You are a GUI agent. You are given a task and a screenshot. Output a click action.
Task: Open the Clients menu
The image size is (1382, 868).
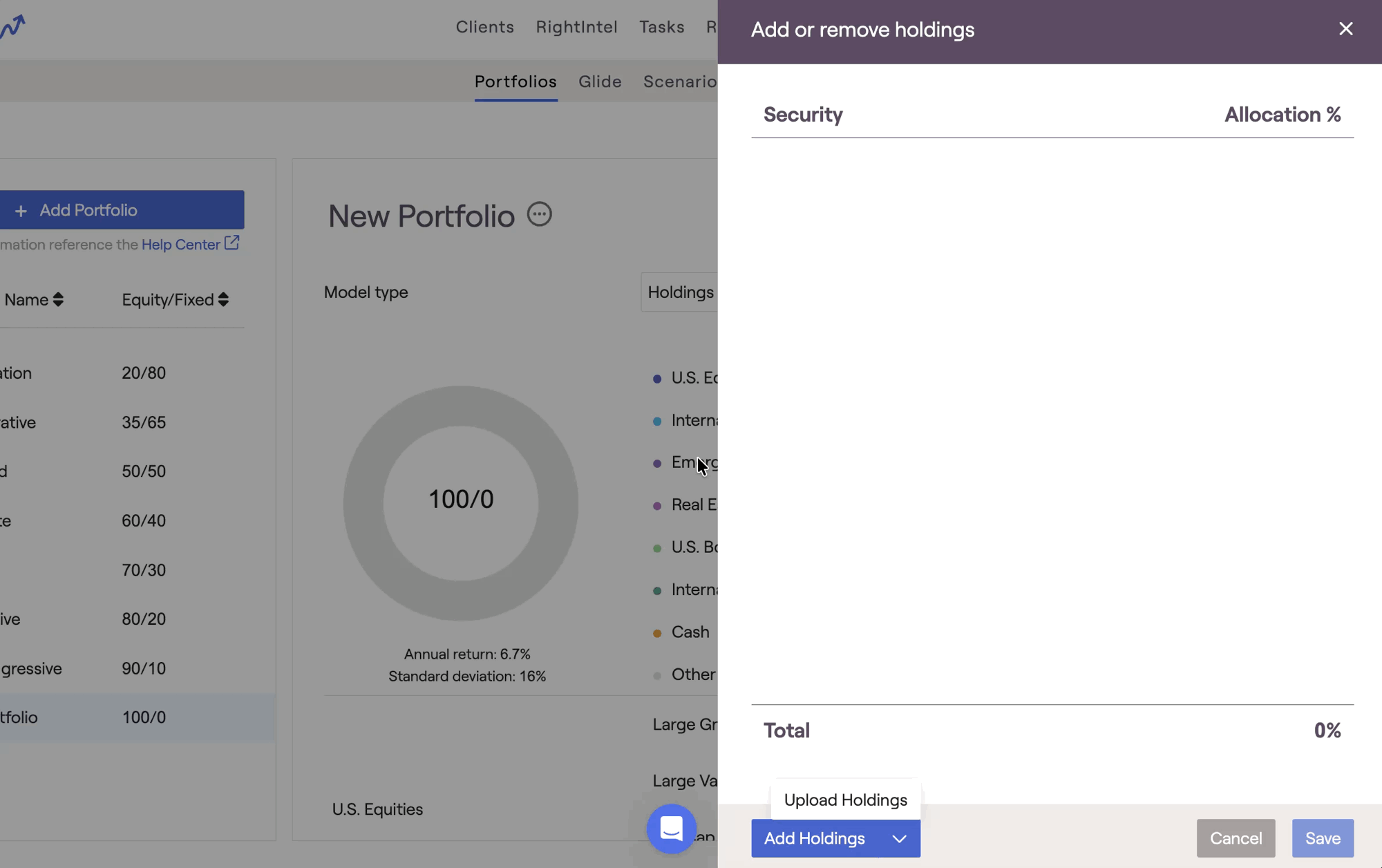pyautogui.click(x=484, y=27)
